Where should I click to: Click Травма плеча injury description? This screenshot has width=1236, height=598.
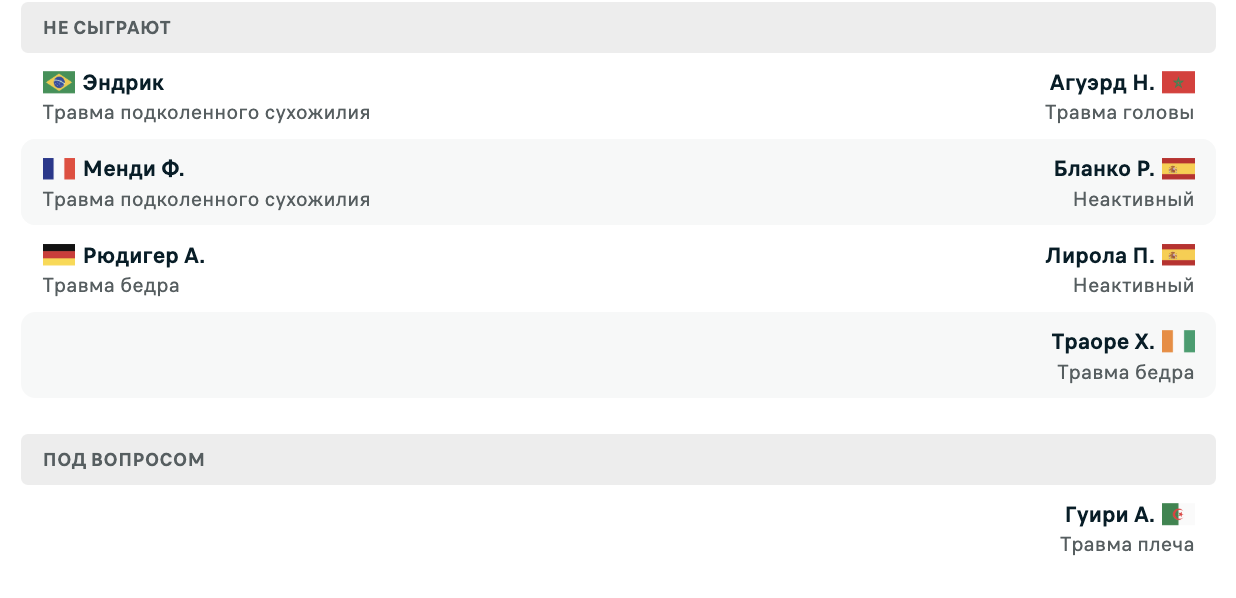(x=1127, y=545)
